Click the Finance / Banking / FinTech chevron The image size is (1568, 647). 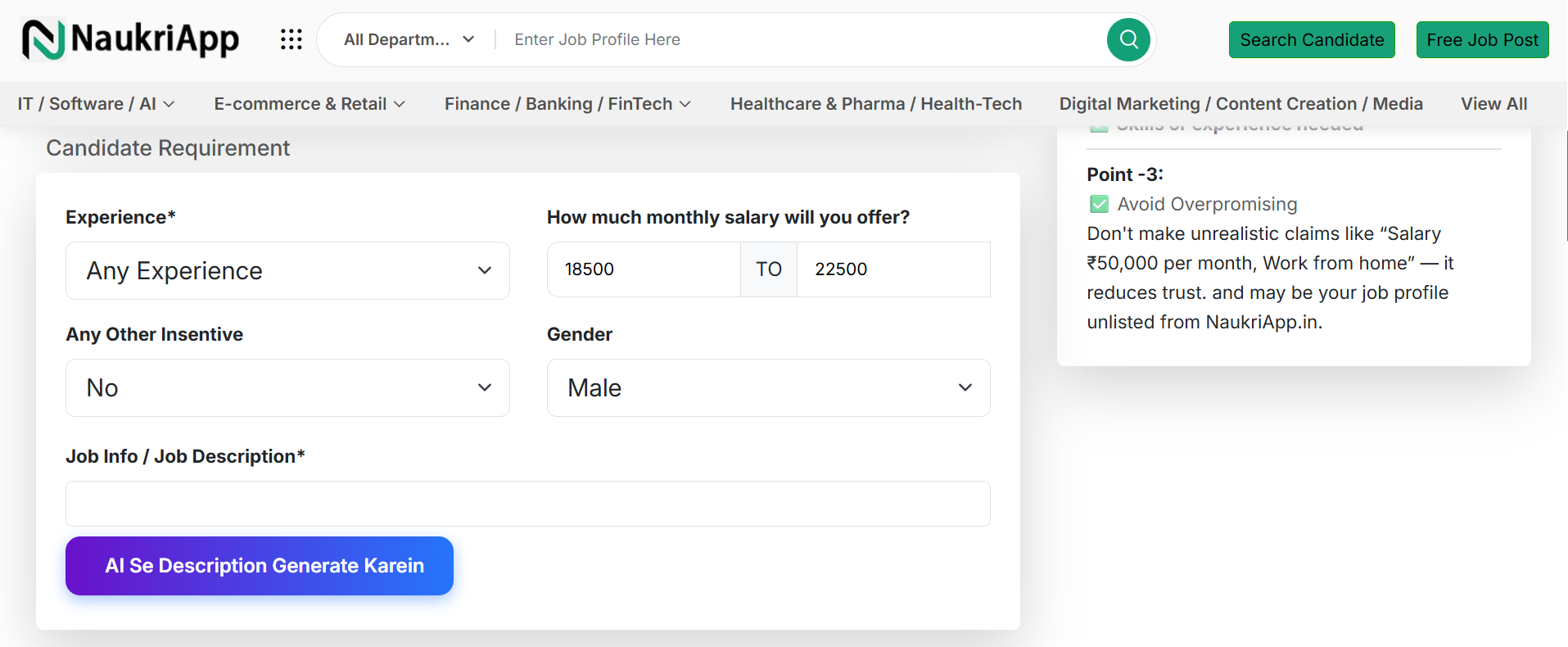685,104
